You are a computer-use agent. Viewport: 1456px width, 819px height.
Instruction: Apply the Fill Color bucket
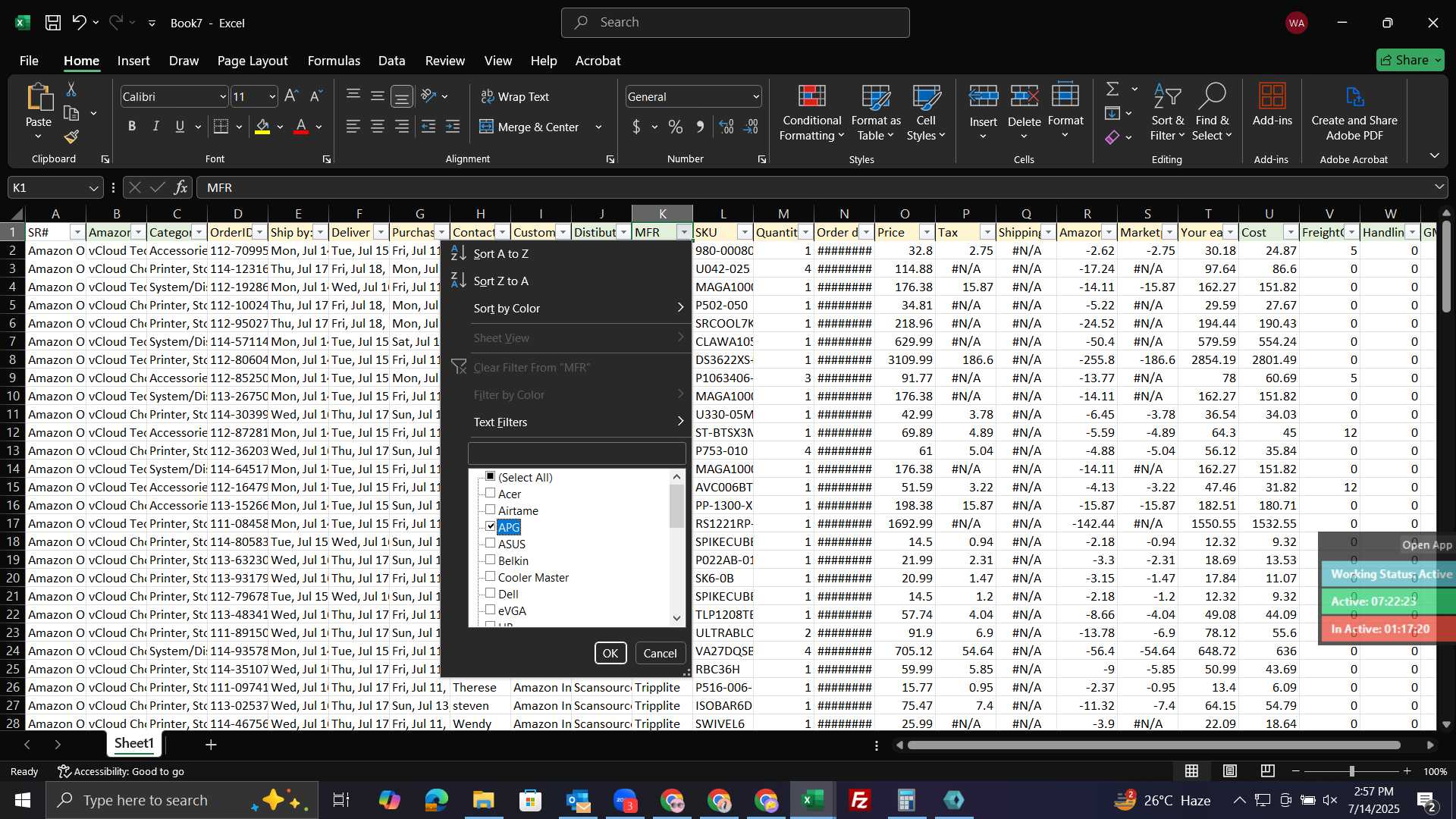tap(262, 127)
